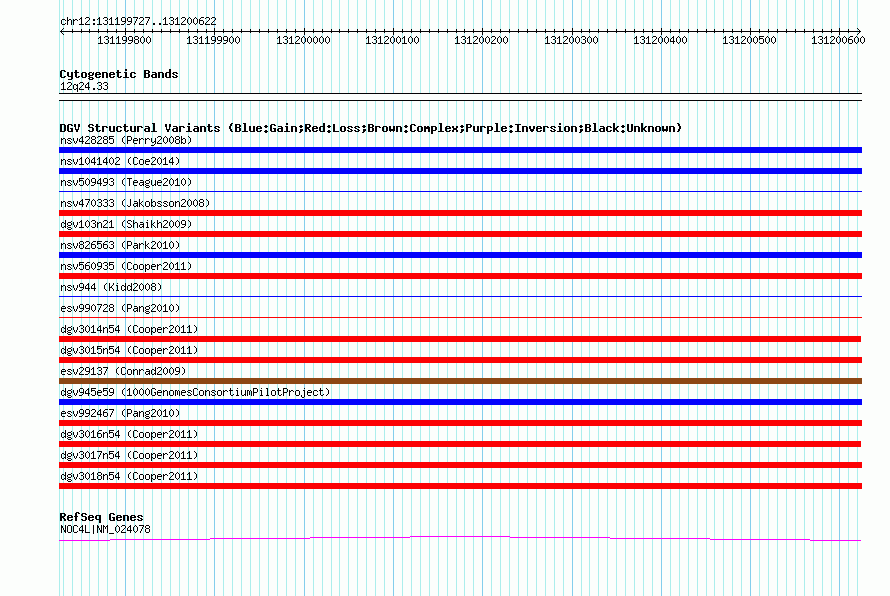Screen dimensions: 890x596
Task: Click ruler position 131199800
Action: (124, 40)
